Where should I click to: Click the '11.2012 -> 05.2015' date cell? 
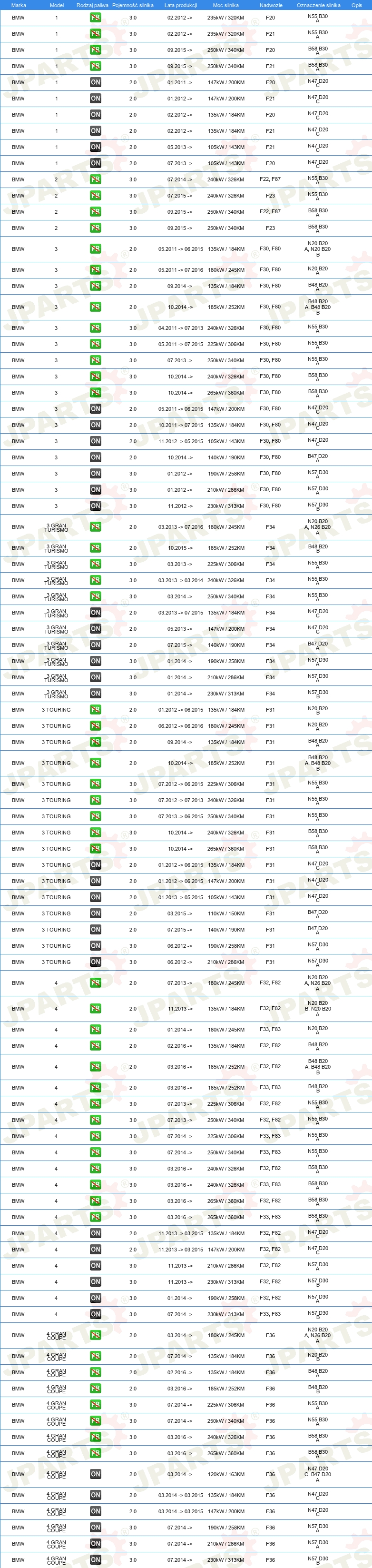click(x=181, y=442)
